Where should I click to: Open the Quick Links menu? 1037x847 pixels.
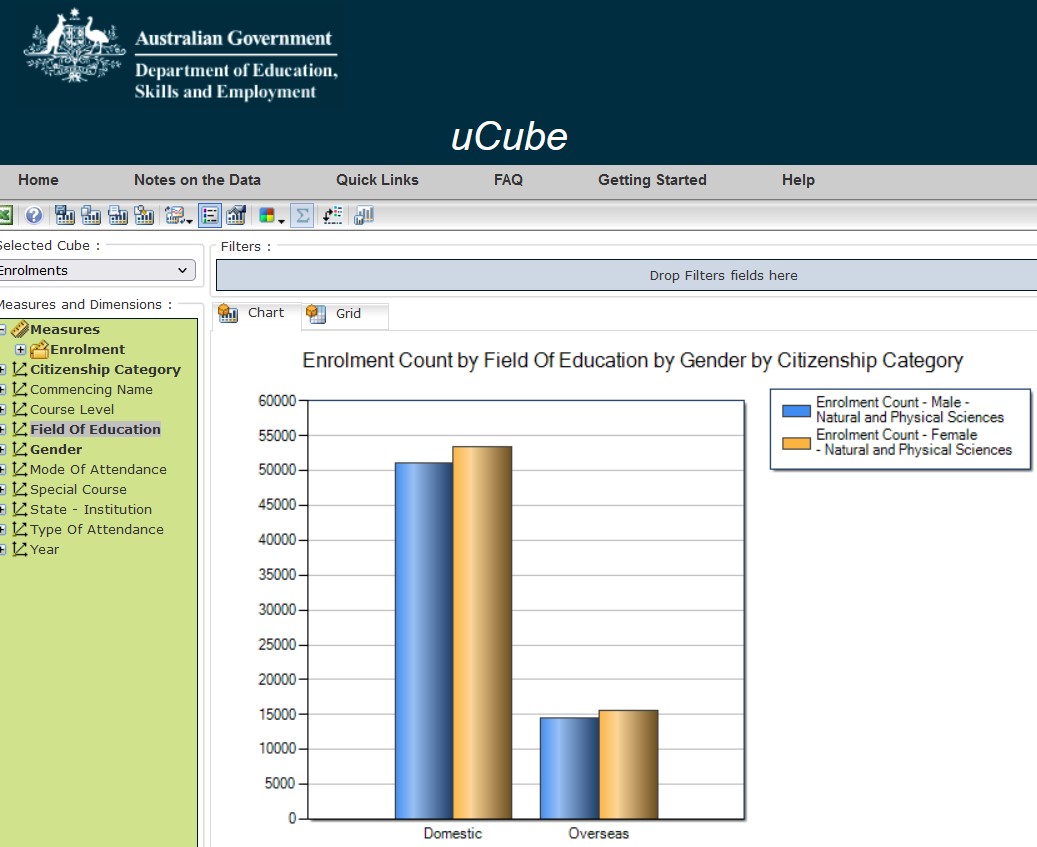pos(377,180)
